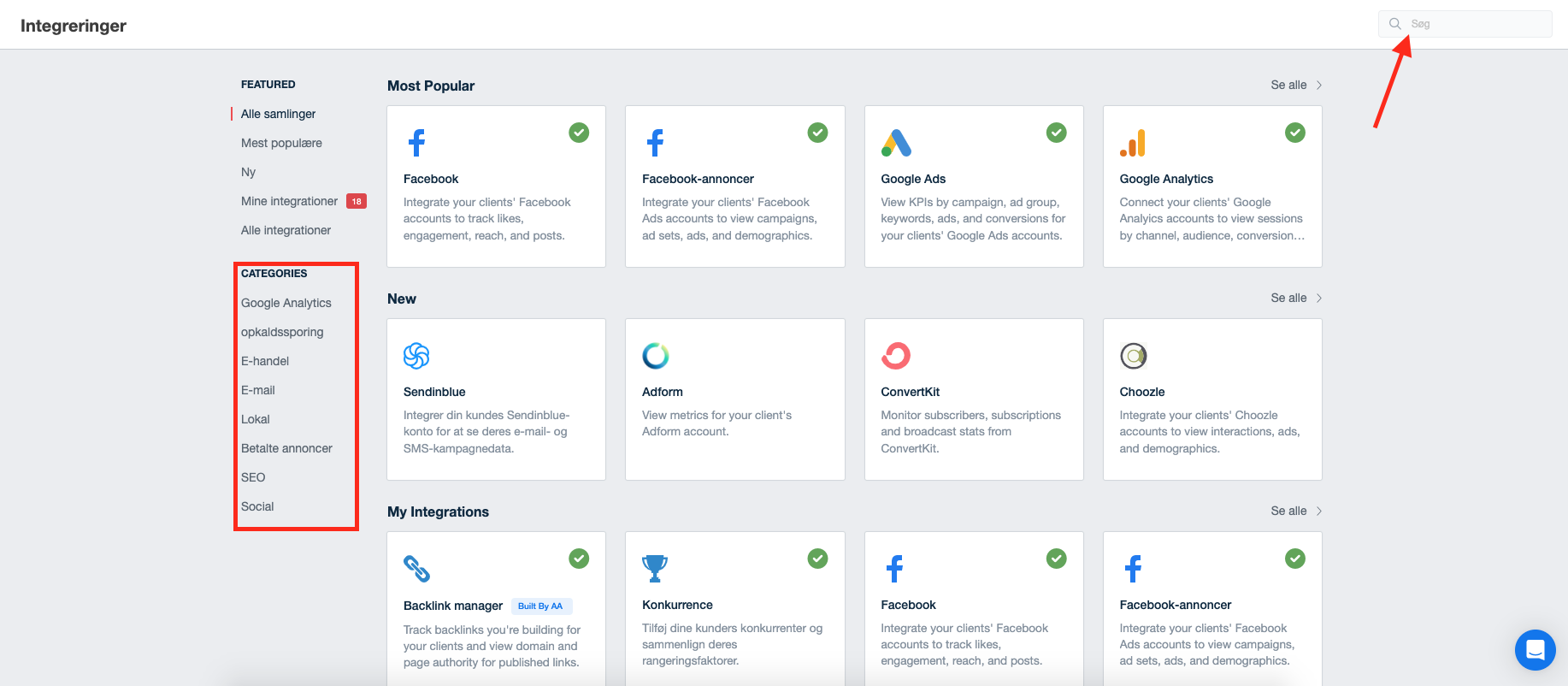
Task: Open the Backlink manager card title
Action: (x=453, y=606)
